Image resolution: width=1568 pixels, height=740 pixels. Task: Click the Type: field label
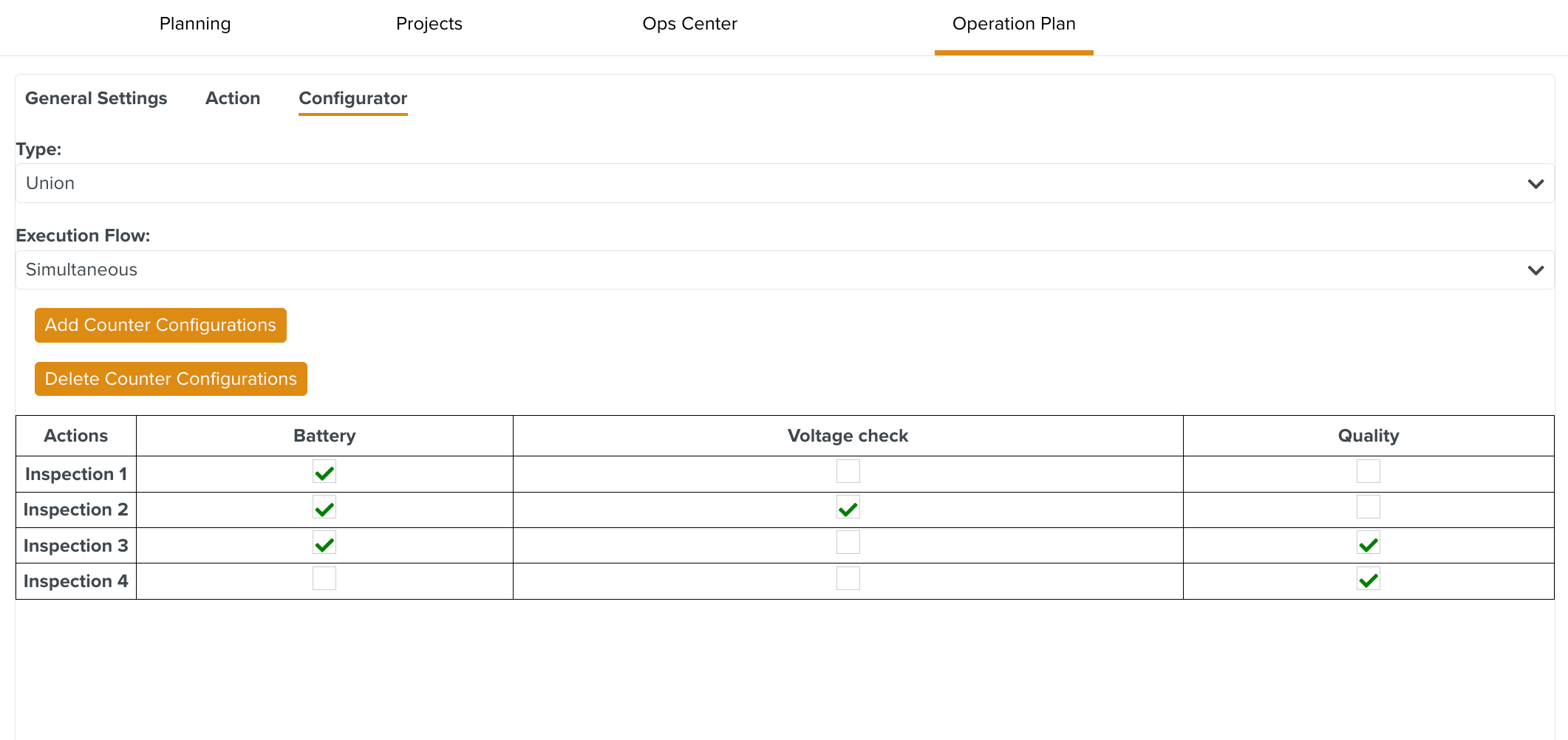38,149
